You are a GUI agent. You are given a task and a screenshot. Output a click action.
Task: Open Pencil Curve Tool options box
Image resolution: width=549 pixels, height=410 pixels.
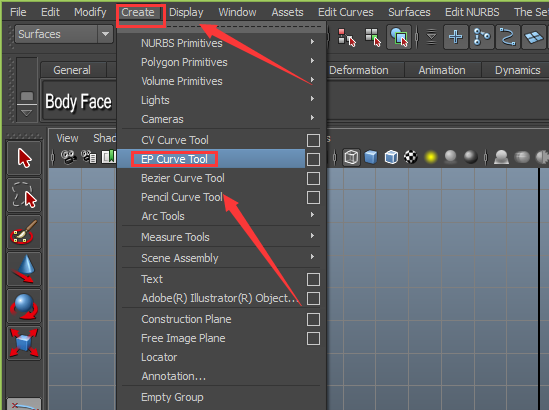[313, 197]
